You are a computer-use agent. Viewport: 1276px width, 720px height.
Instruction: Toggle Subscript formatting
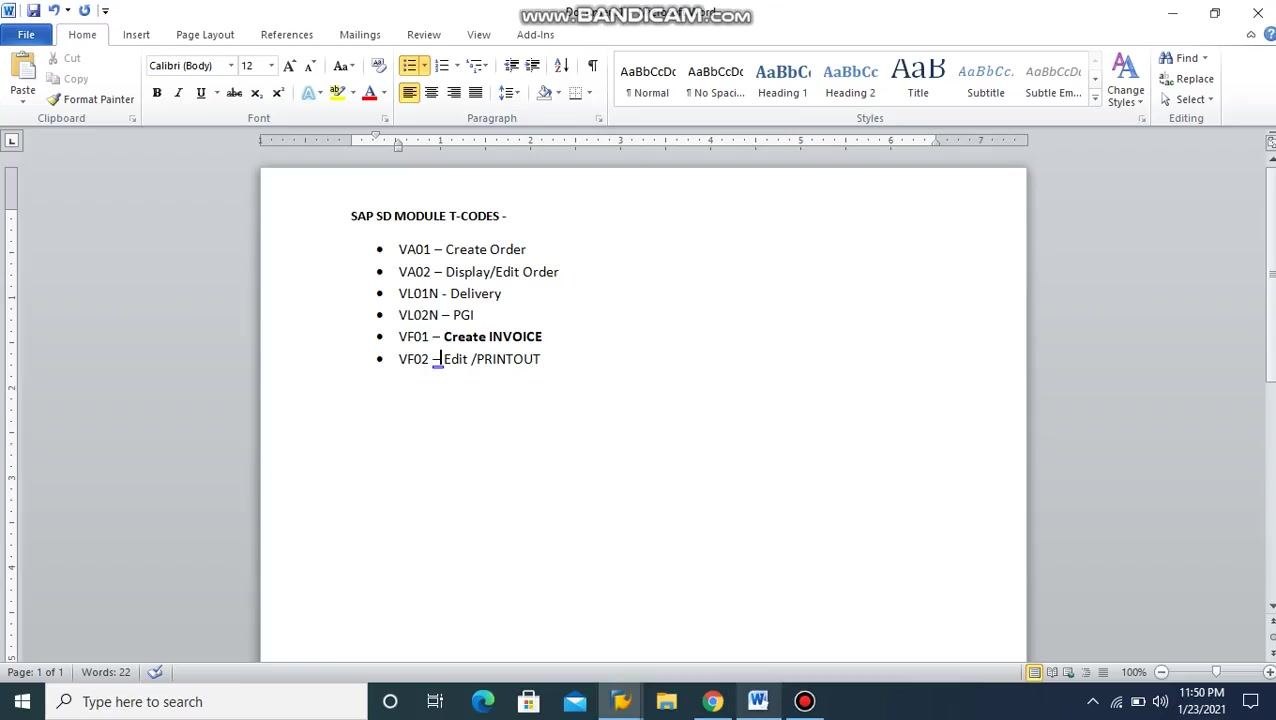pos(256,93)
